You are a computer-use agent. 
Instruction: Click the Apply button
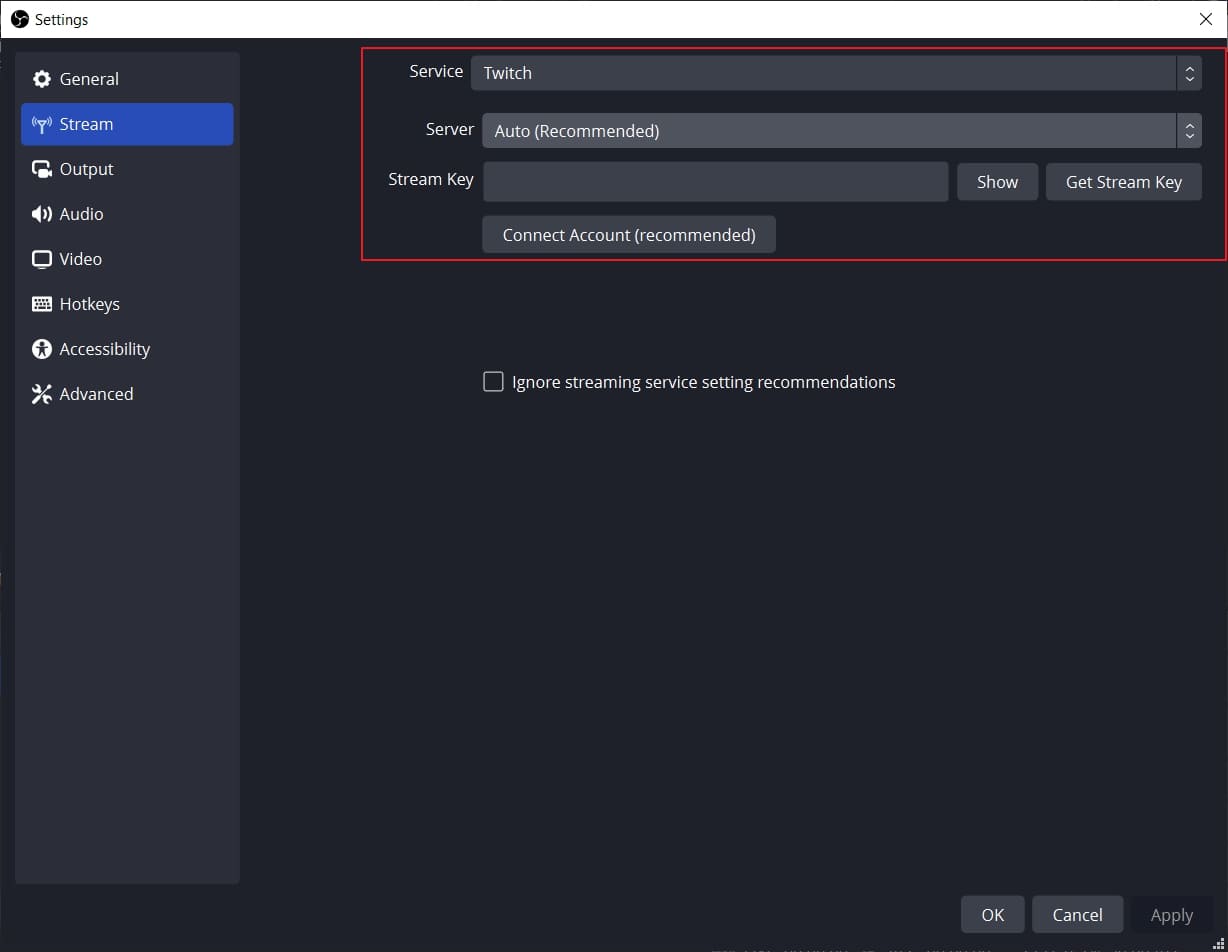(x=1172, y=915)
